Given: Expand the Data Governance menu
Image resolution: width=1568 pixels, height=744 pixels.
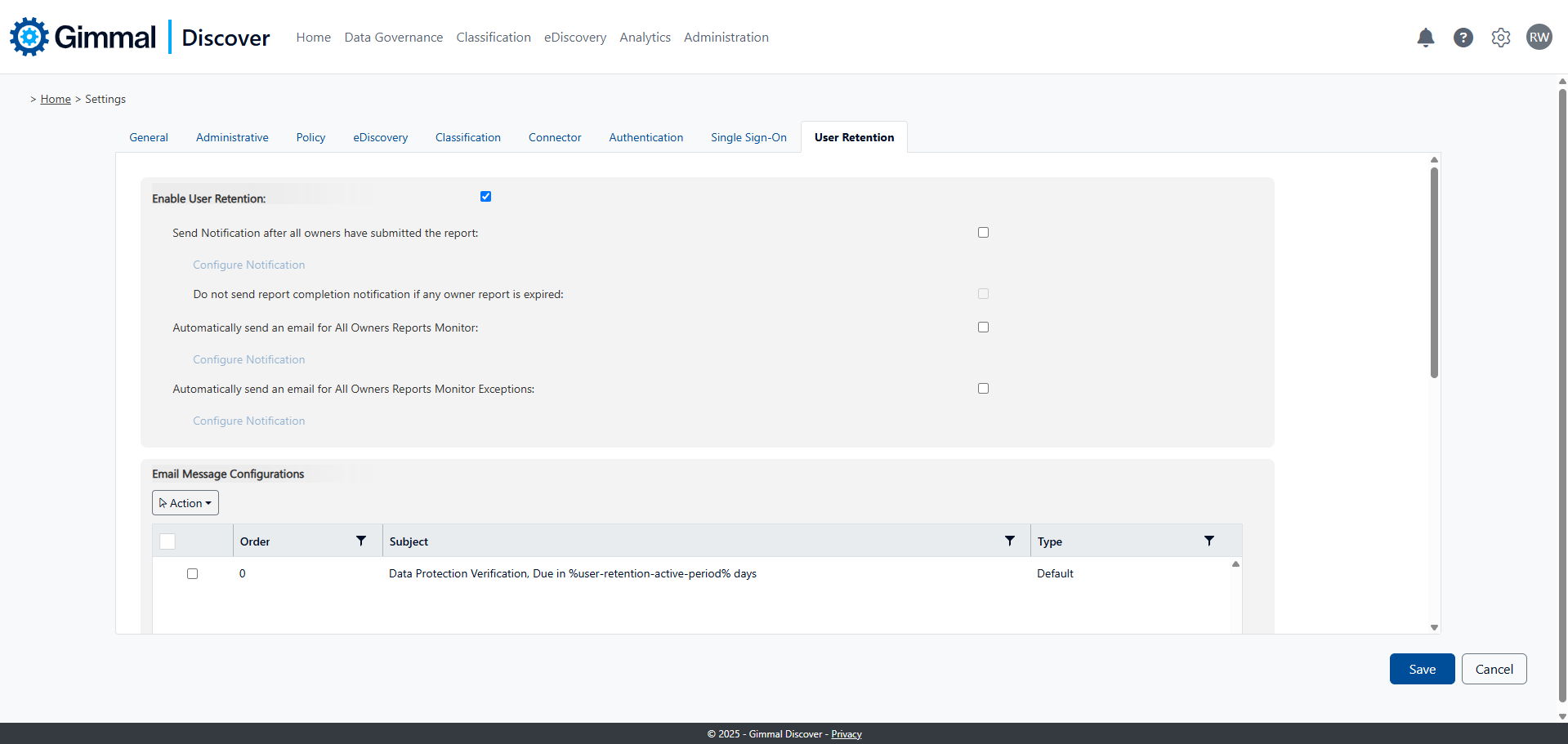Looking at the screenshot, I should click(x=393, y=38).
